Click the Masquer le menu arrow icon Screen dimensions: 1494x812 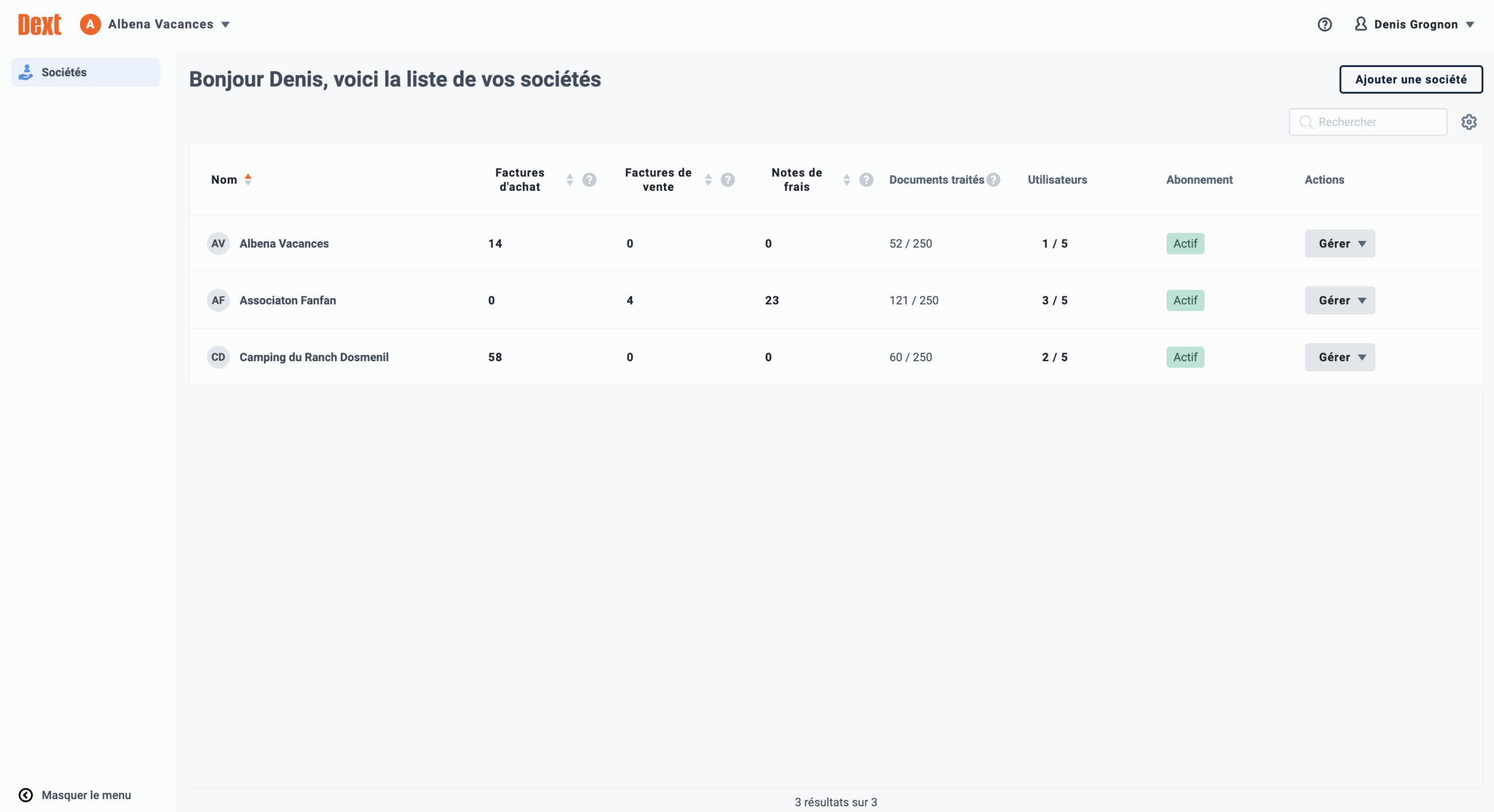point(26,795)
